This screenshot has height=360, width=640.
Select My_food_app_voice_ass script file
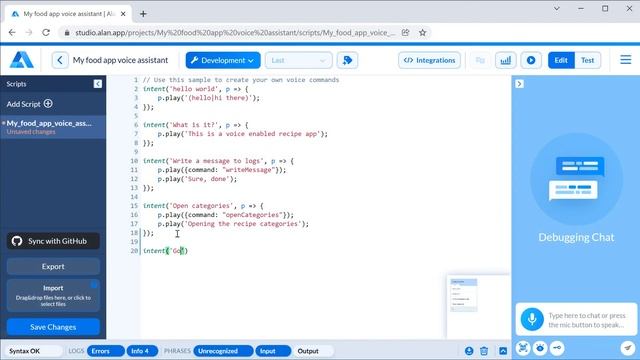tap(53, 127)
